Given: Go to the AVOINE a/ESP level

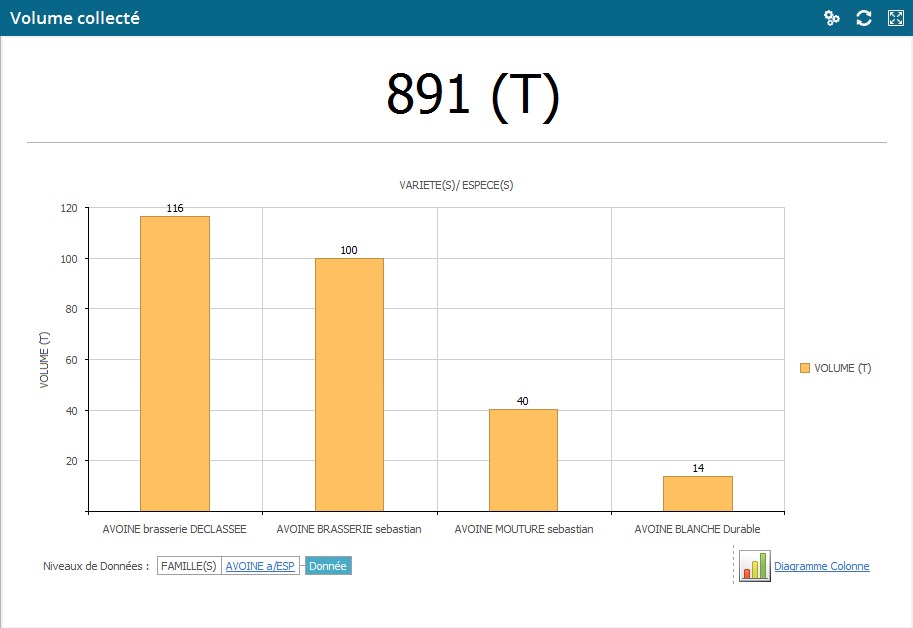Looking at the screenshot, I should point(260,566).
